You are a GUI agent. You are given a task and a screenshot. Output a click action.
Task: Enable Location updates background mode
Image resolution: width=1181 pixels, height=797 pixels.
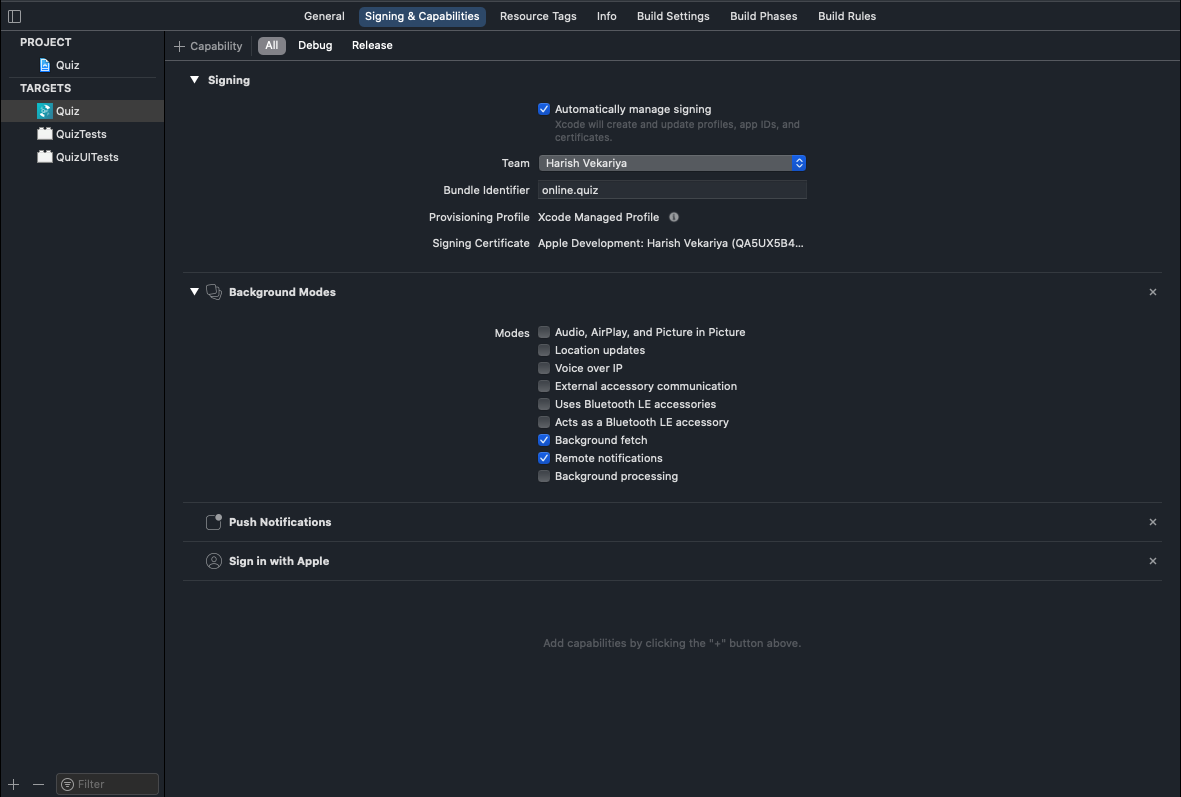[544, 350]
